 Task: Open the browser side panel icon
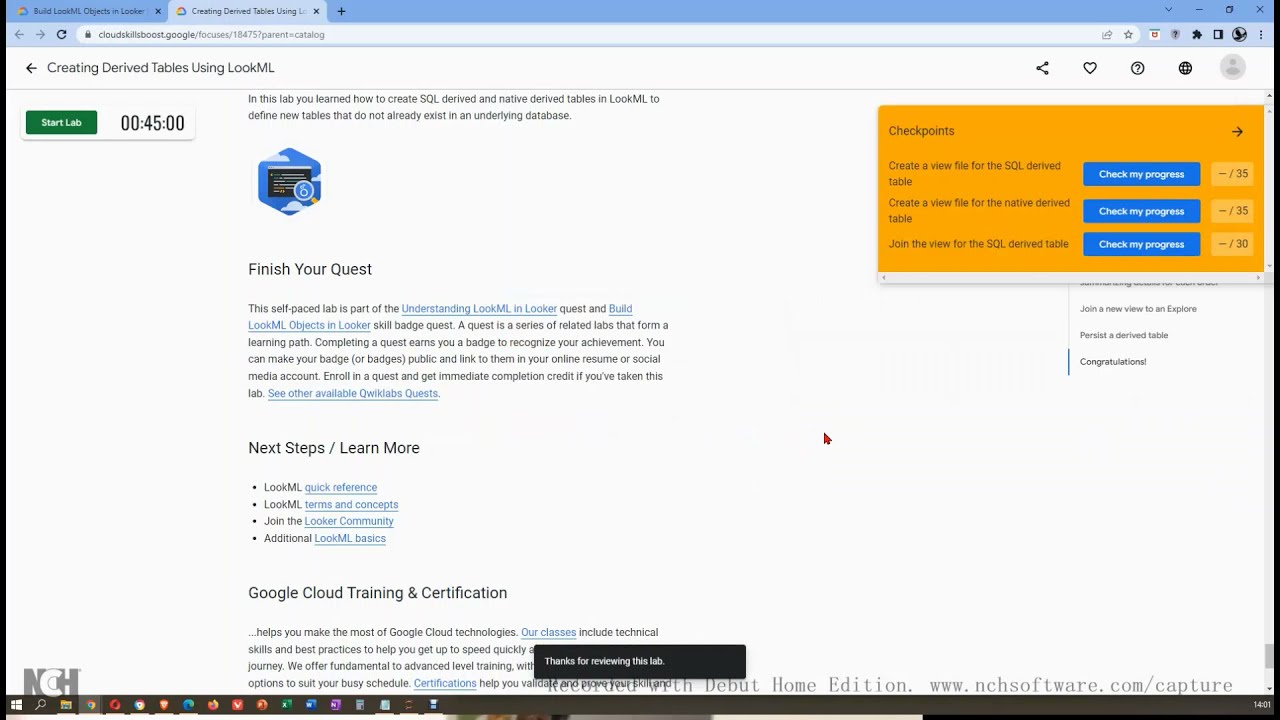[1218, 34]
